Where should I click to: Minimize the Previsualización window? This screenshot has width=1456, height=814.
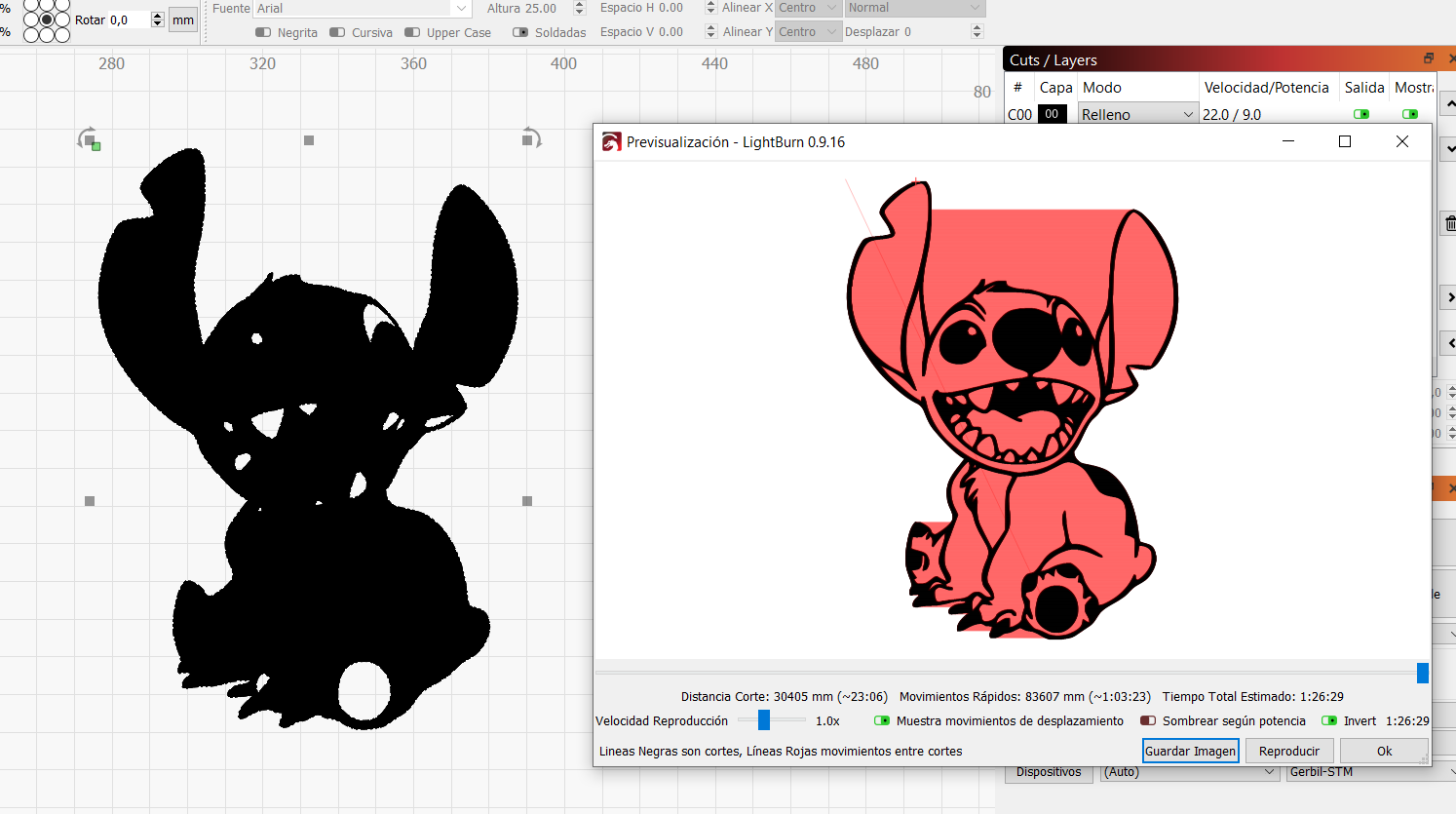pyautogui.click(x=1288, y=141)
